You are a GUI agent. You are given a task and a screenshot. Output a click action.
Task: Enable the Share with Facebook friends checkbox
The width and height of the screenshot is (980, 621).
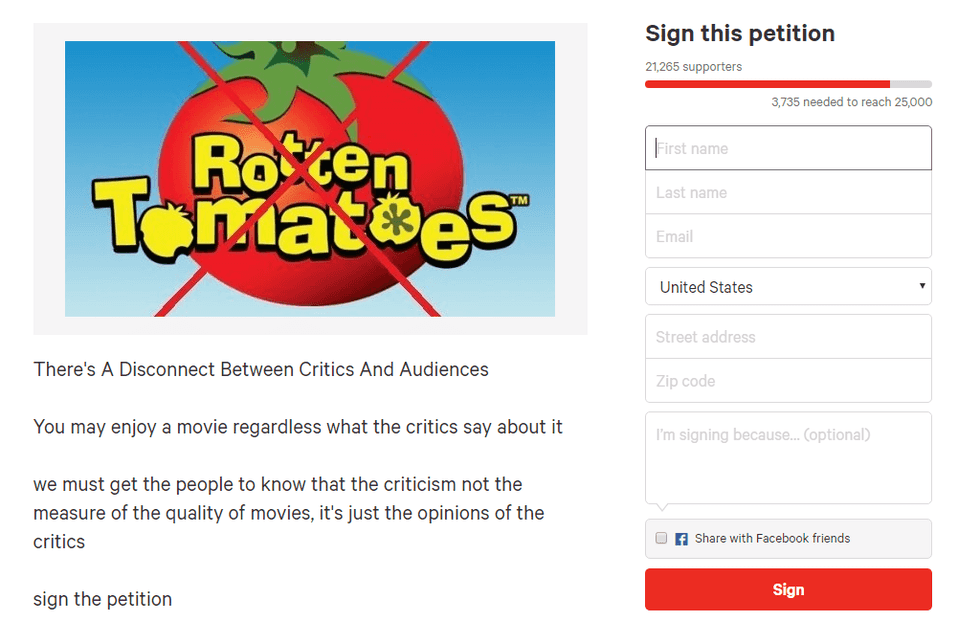(x=660, y=538)
